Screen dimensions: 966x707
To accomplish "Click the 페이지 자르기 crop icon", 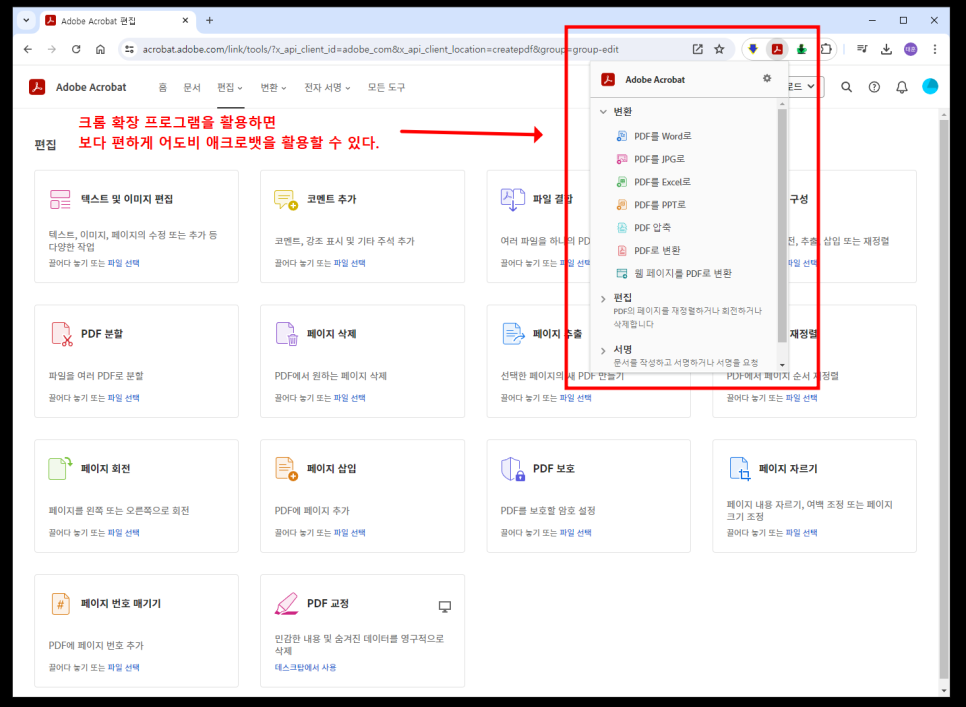I will coord(739,469).
